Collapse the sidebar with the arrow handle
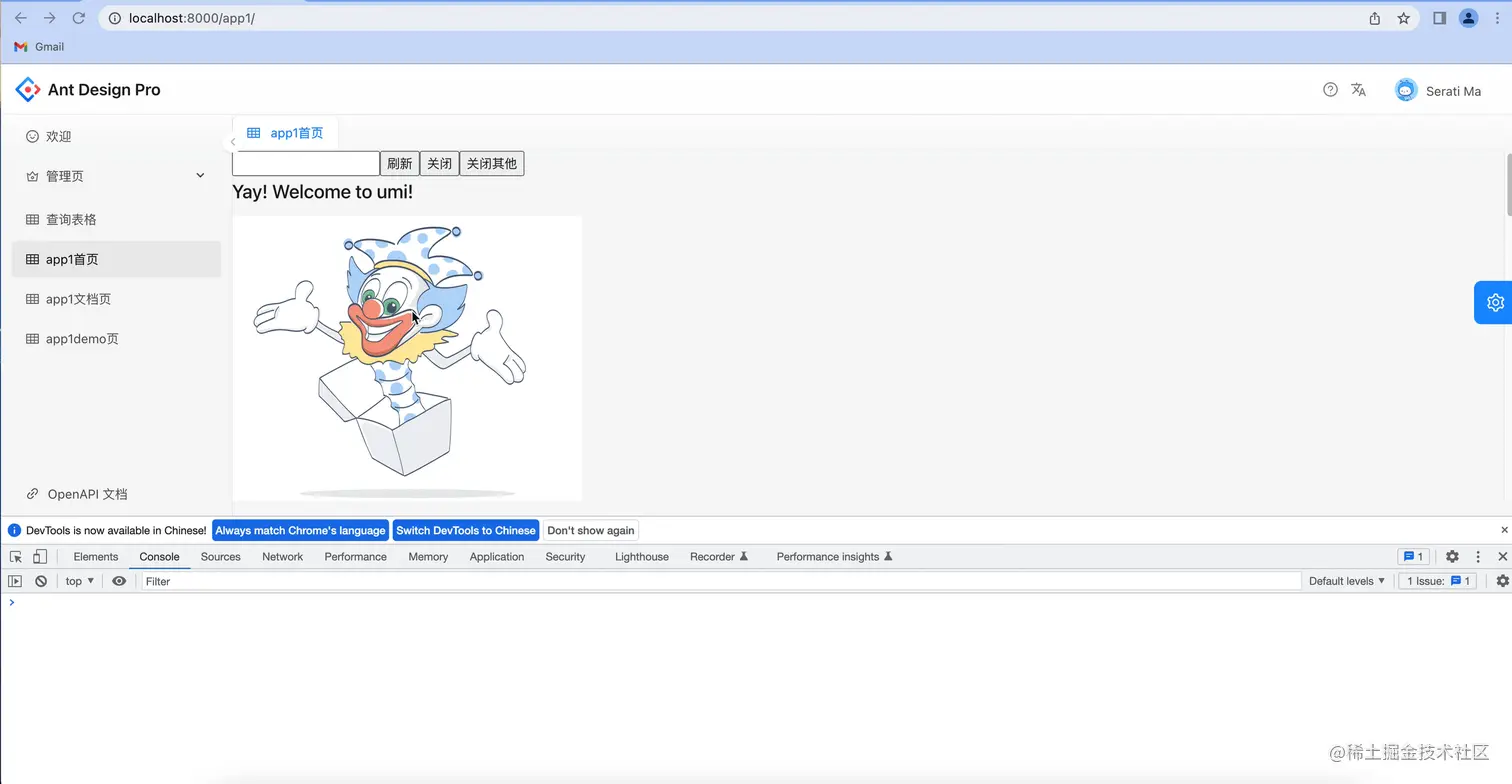Screen dimensions: 1512x784 pos(232,142)
